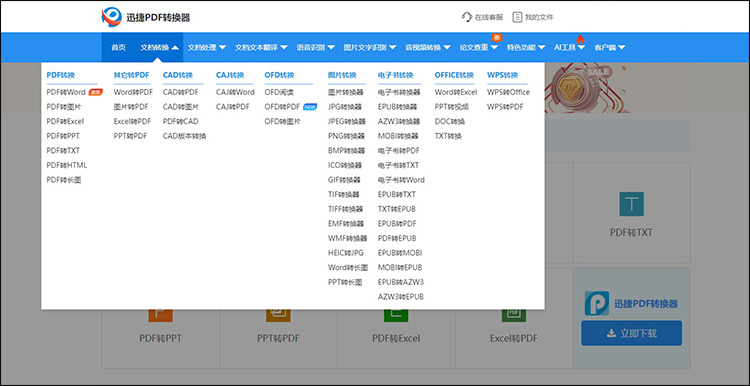Select PDF转Word in the menu
Viewport: 750px width, 386px height.
(66, 92)
